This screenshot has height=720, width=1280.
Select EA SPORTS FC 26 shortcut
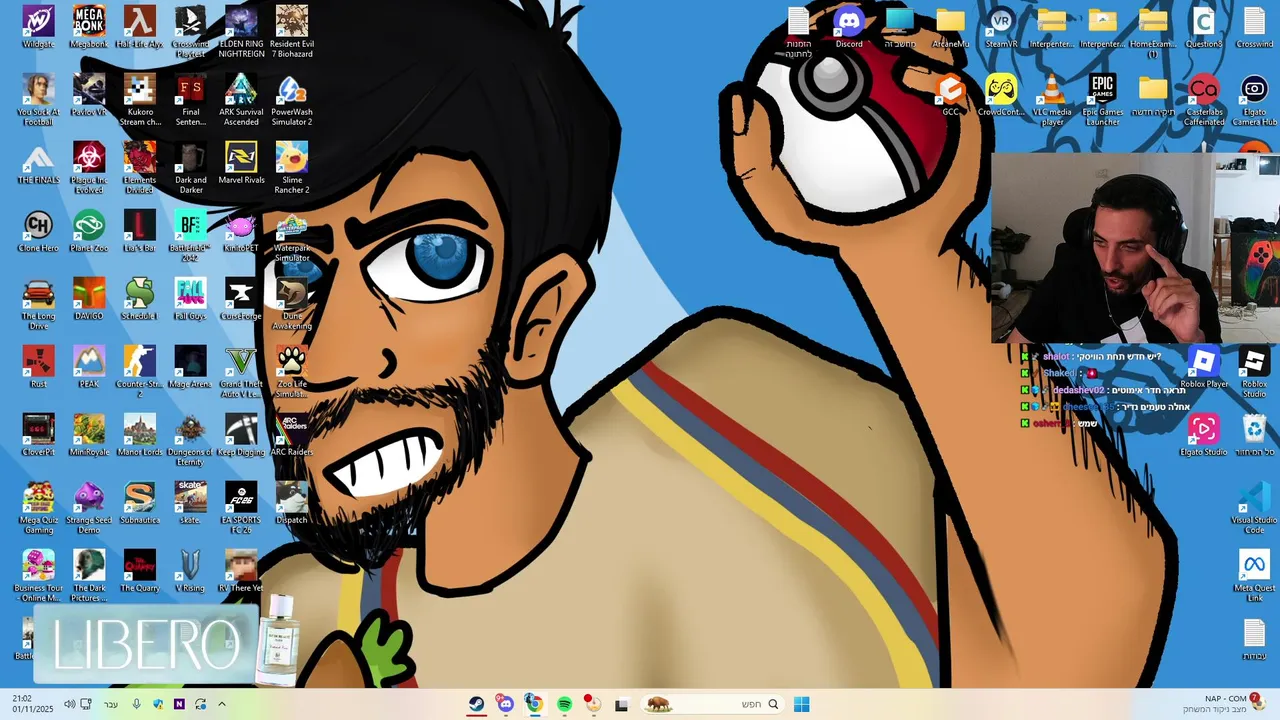[x=241, y=508]
